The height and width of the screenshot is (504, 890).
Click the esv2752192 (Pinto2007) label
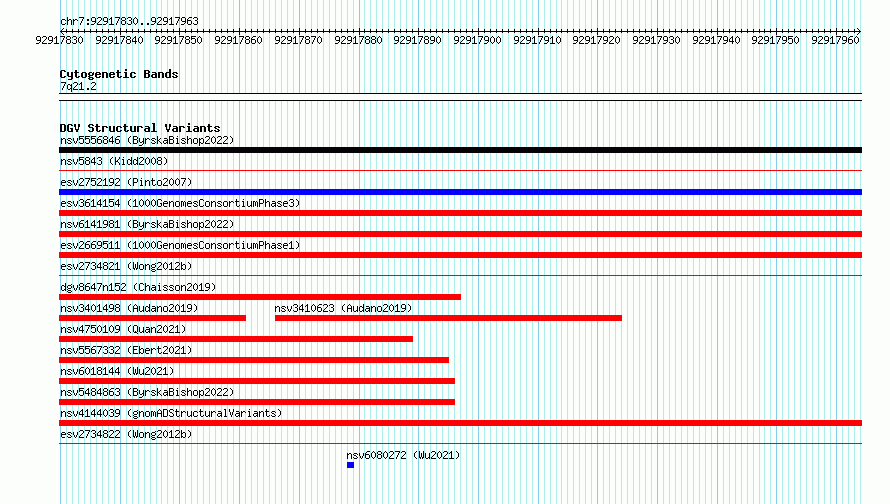click(126, 182)
